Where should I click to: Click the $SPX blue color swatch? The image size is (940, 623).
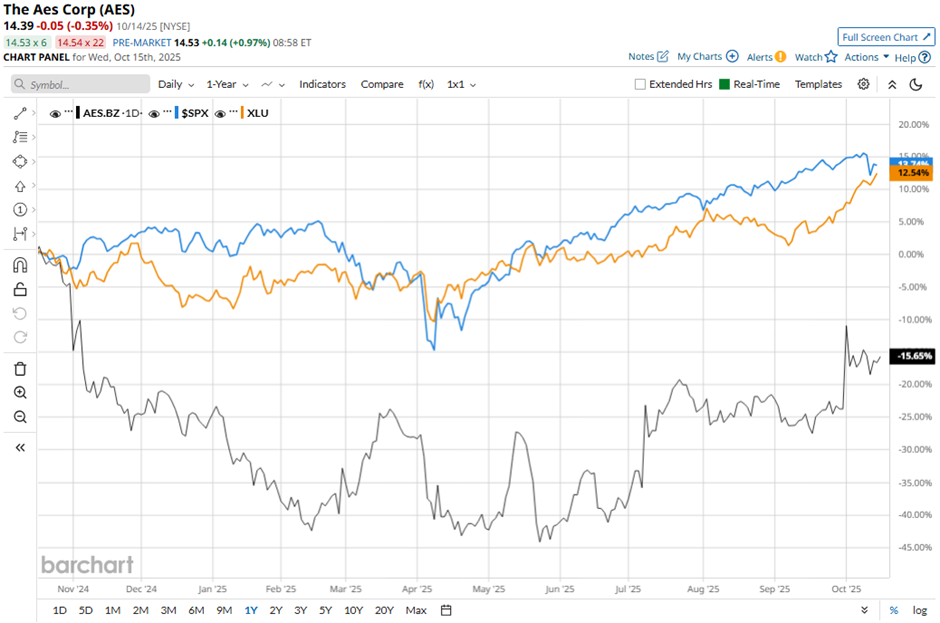point(176,113)
